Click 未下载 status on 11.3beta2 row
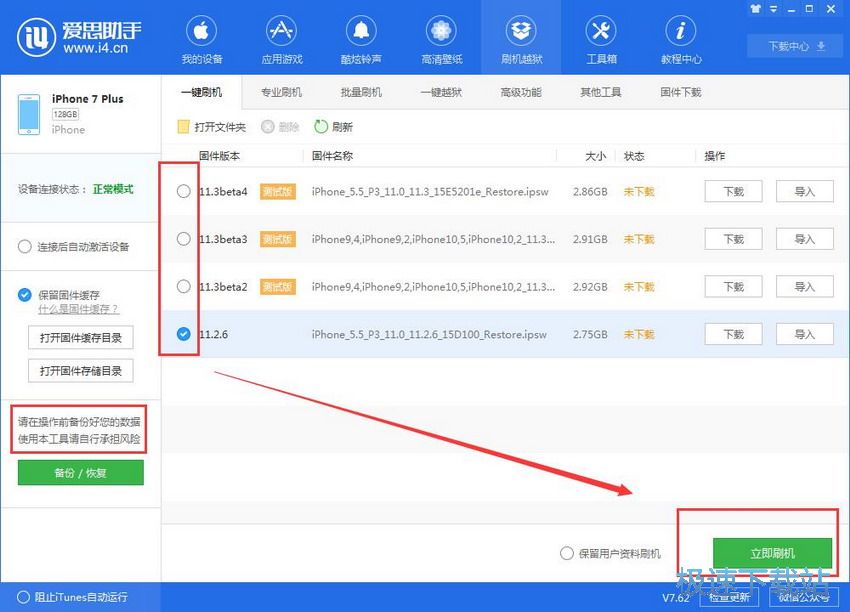The width and height of the screenshot is (850, 612). coord(639,287)
